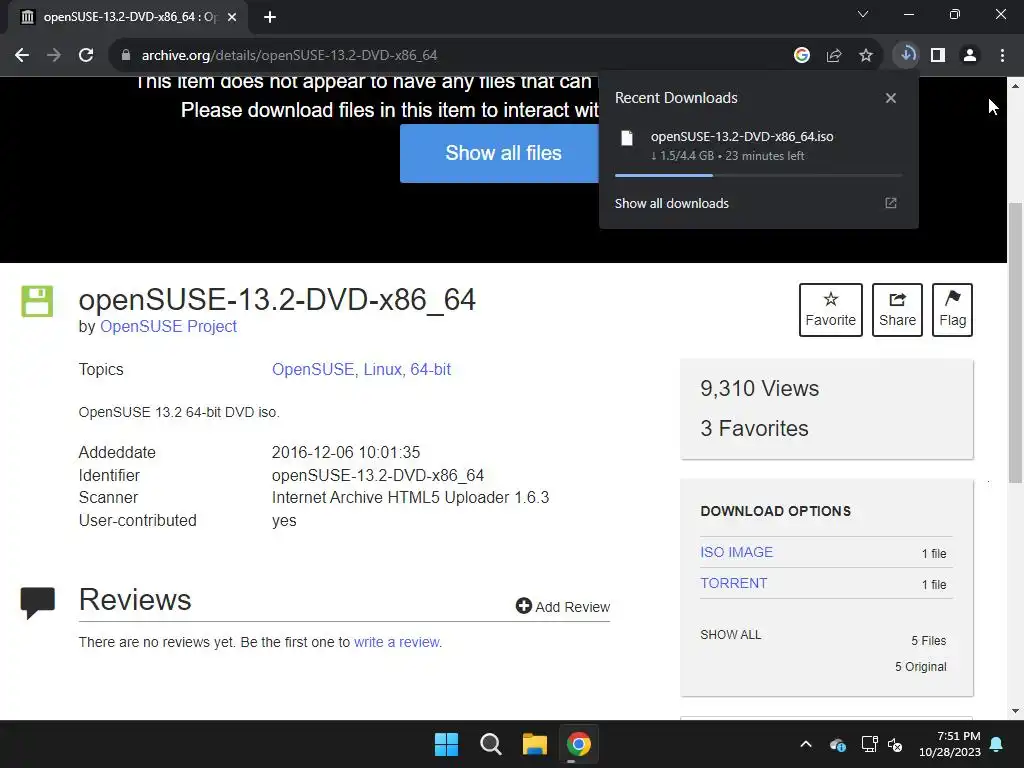Toggle the Chrome downloads toolbar icon
This screenshot has width=1024, height=768.
[907, 55]
